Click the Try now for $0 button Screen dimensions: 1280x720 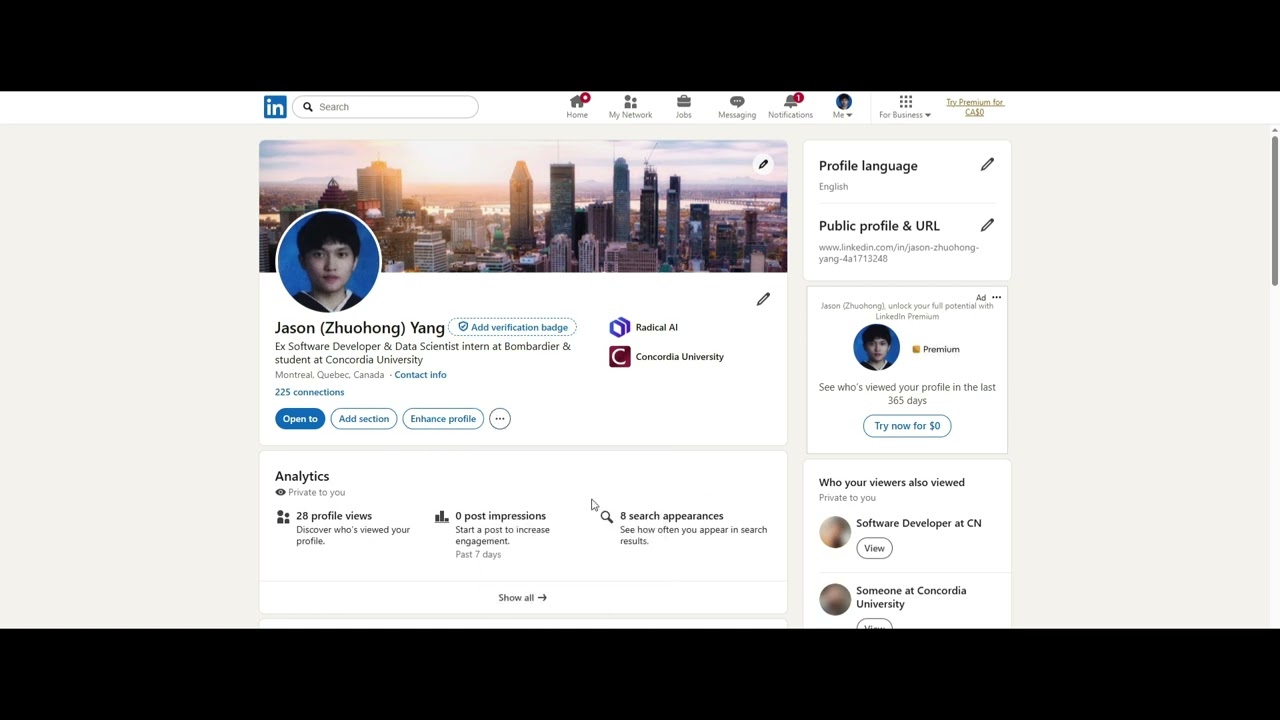coord(907,426)
